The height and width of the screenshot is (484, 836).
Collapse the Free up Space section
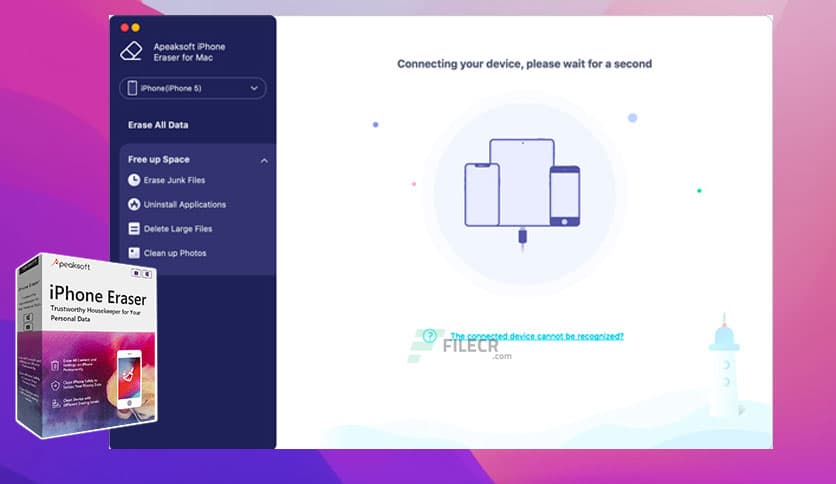pos(264,160)
